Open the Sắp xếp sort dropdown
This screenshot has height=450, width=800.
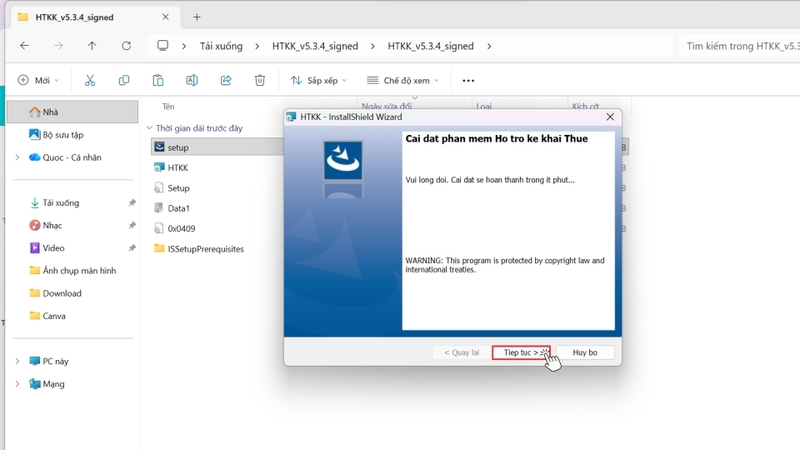point(318,80)
